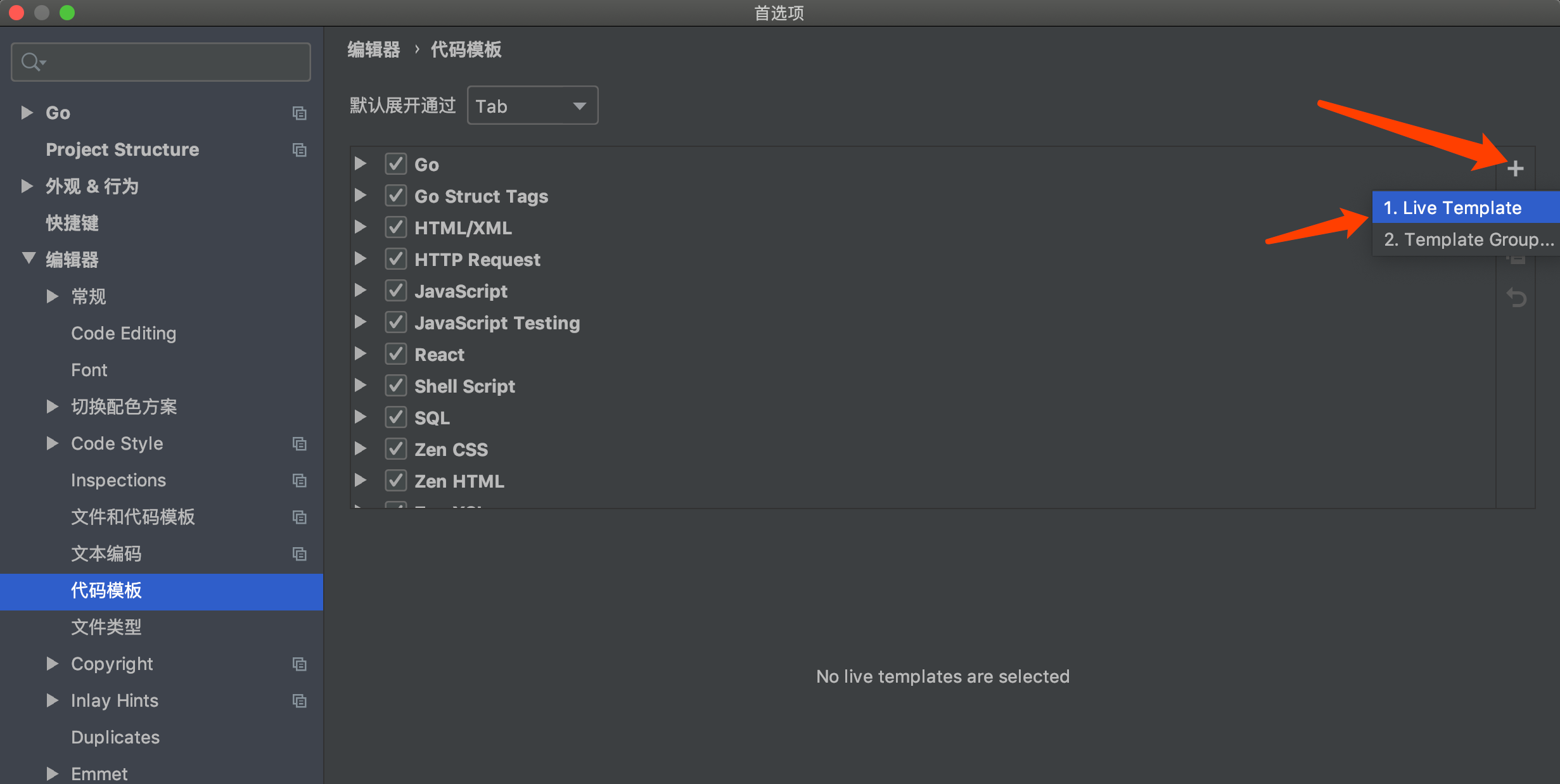Expand the Shell Script template group
This screenshot has width=1560, height=784.
coord(360,385)
